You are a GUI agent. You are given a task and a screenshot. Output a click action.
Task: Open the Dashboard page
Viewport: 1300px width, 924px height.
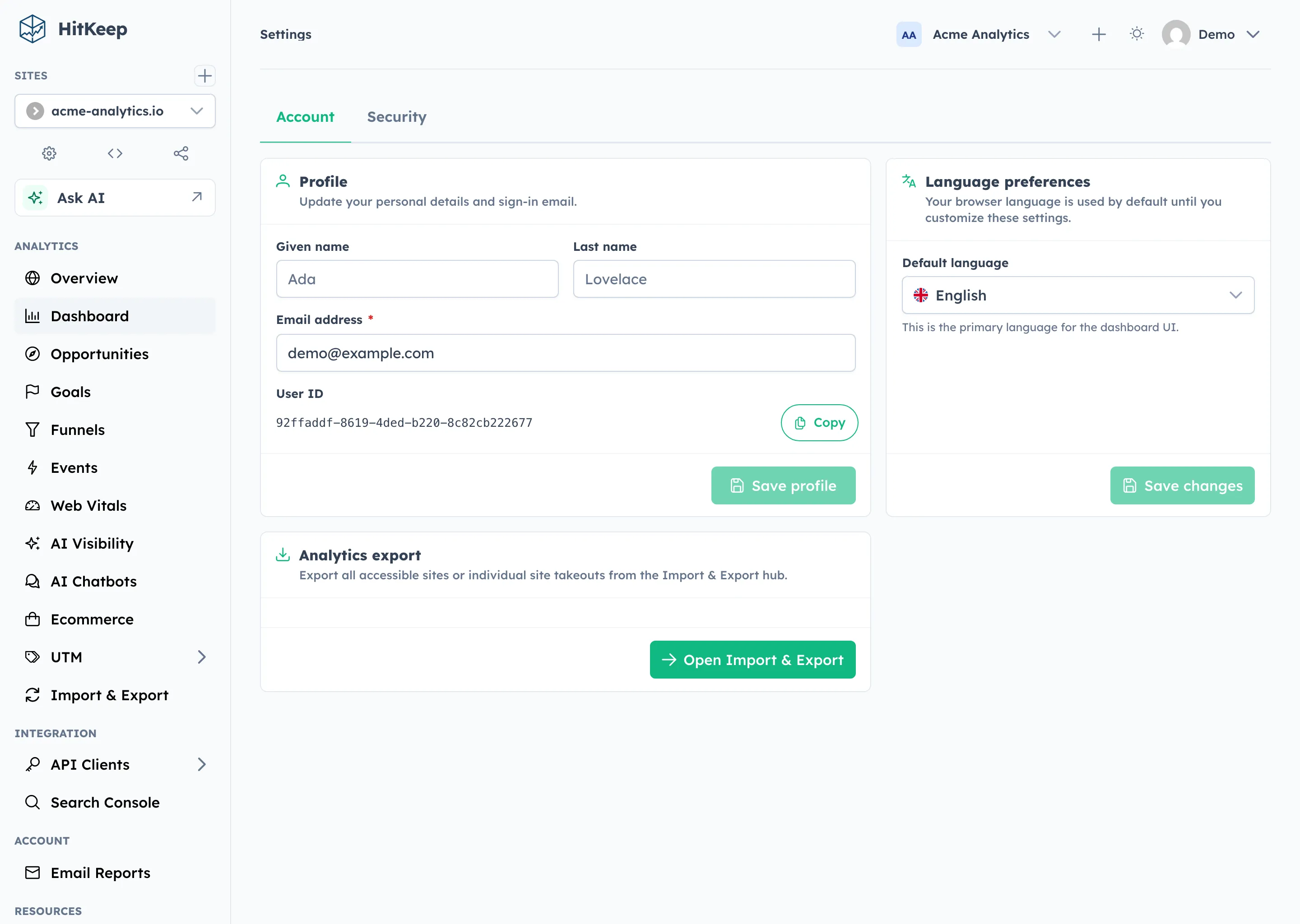[115, 316]
